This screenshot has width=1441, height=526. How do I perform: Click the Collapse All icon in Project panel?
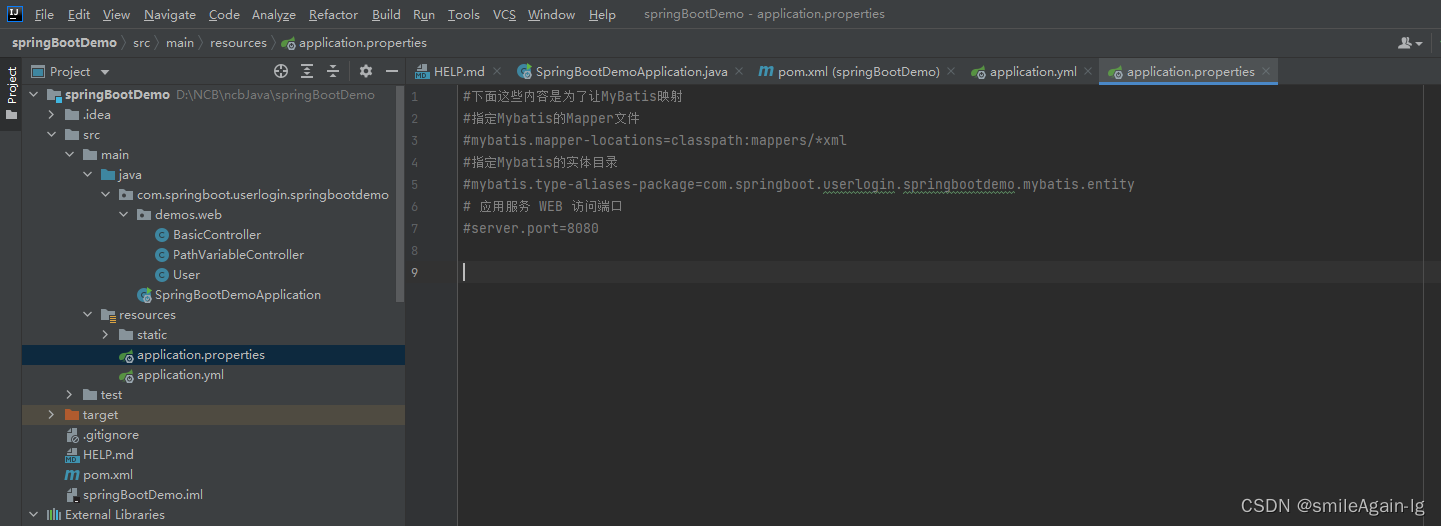[x=333, y=71]
